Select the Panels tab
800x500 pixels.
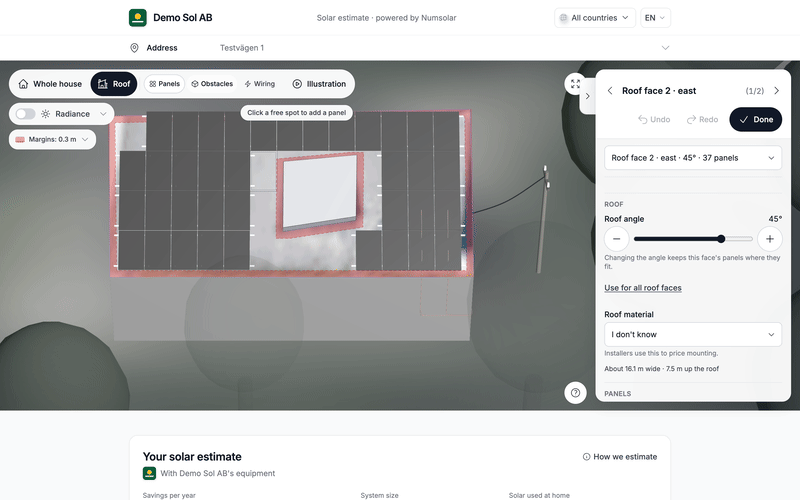[x=165, y=84]
